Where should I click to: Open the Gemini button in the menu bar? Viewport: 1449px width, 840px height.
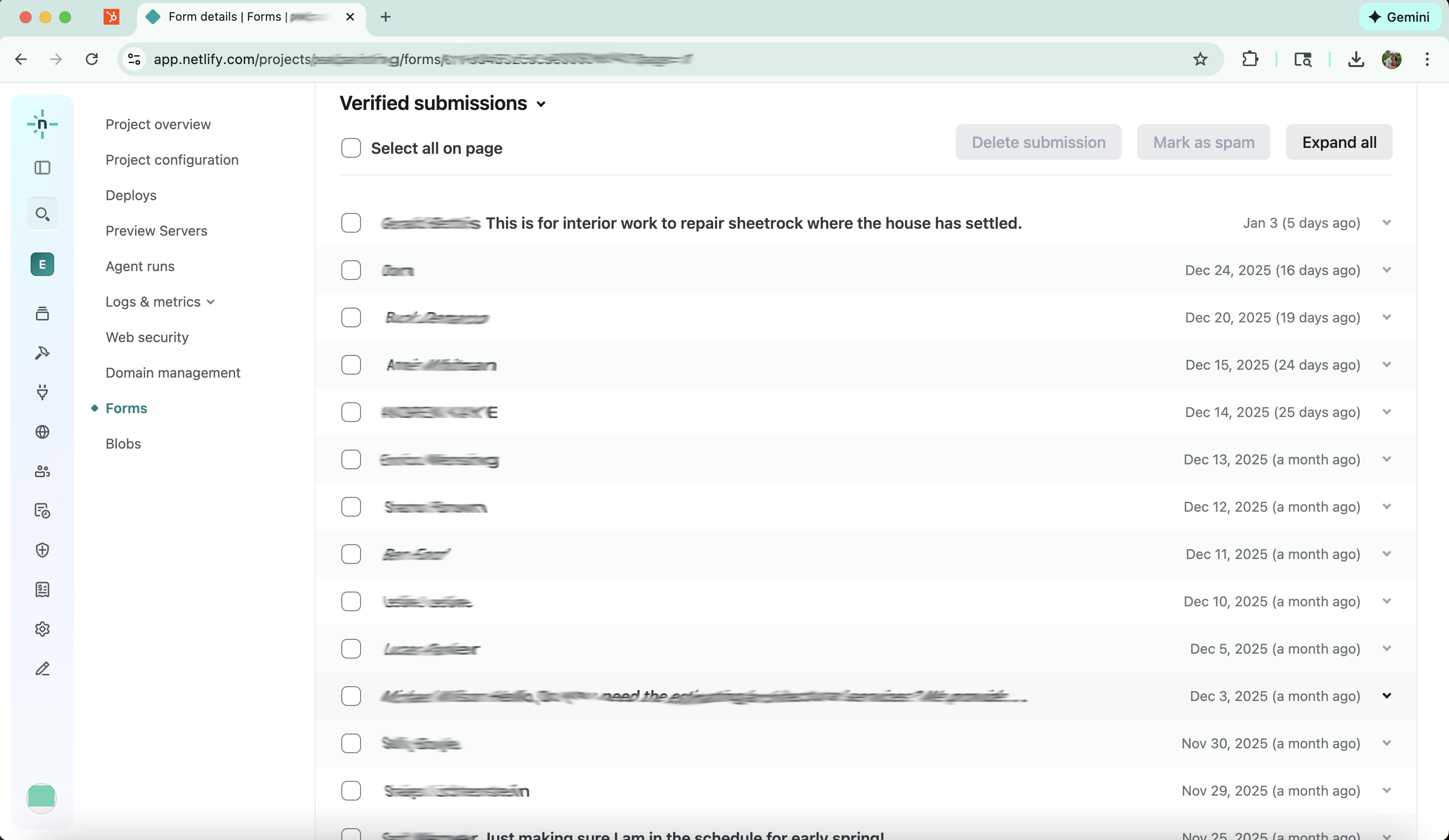tap(1400, 17)
